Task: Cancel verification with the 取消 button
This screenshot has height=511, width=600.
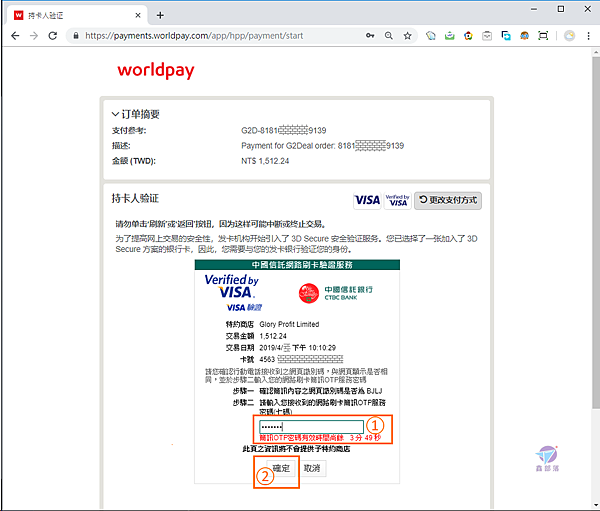Action: pyautogui.click(x=312, y=468)
